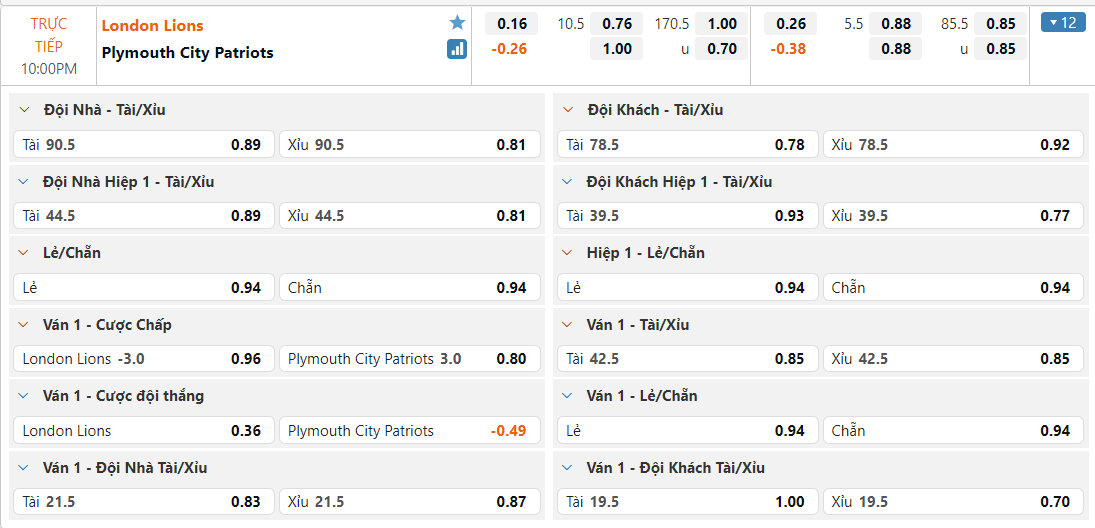Select Xỉu 21.5 odds 0.87

tap(409, 502)
